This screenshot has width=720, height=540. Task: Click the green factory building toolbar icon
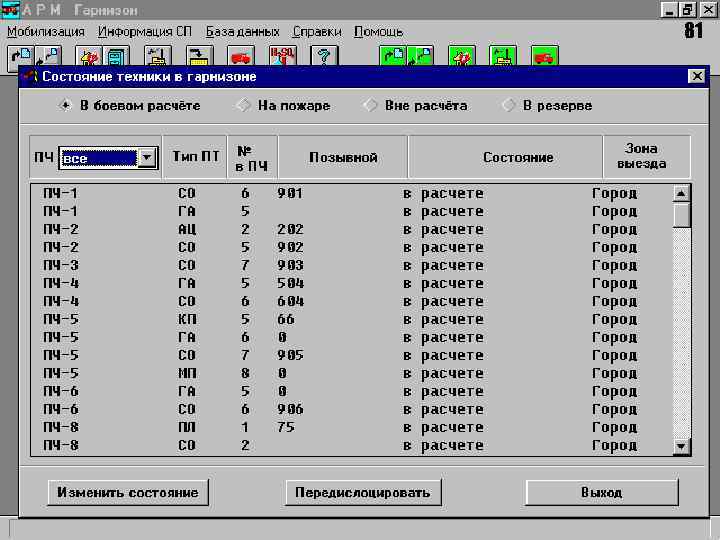click(503, 56)
